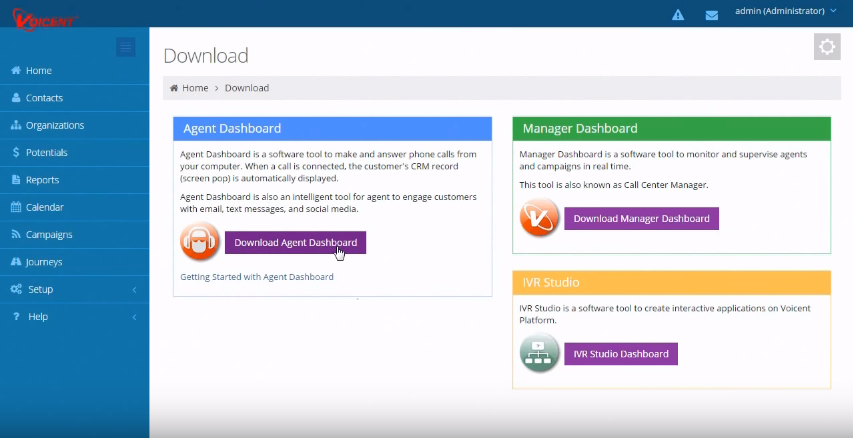Open Getting Started with Agent Dashboard link

(x=257, y=277)
